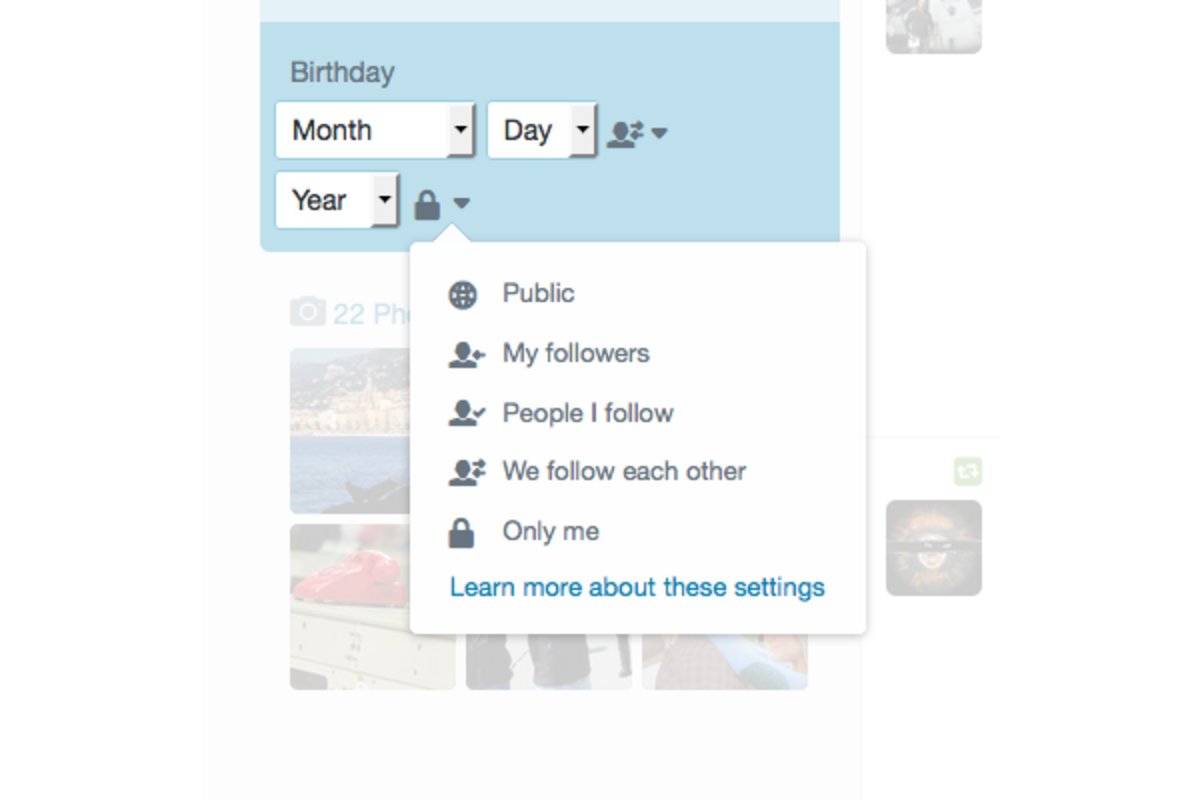Select Public visibility option
This screenshot has height=800, width=1200.
pyautogui.click(x=538, y=294)
